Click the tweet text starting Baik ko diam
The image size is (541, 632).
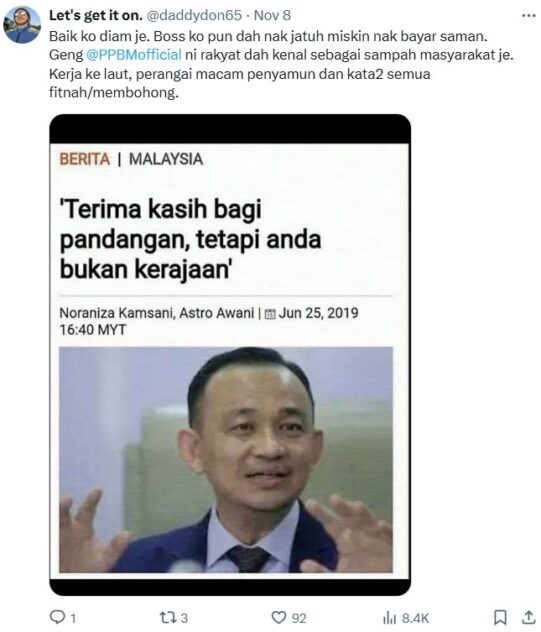tap(281, 64)
